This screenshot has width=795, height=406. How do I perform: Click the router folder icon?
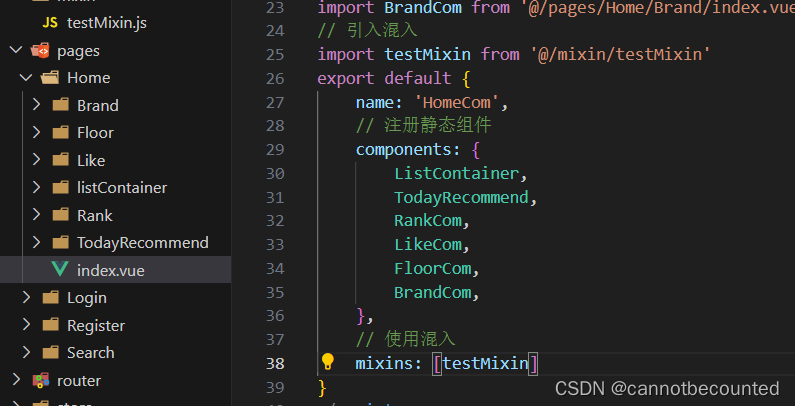click(40, 380)
